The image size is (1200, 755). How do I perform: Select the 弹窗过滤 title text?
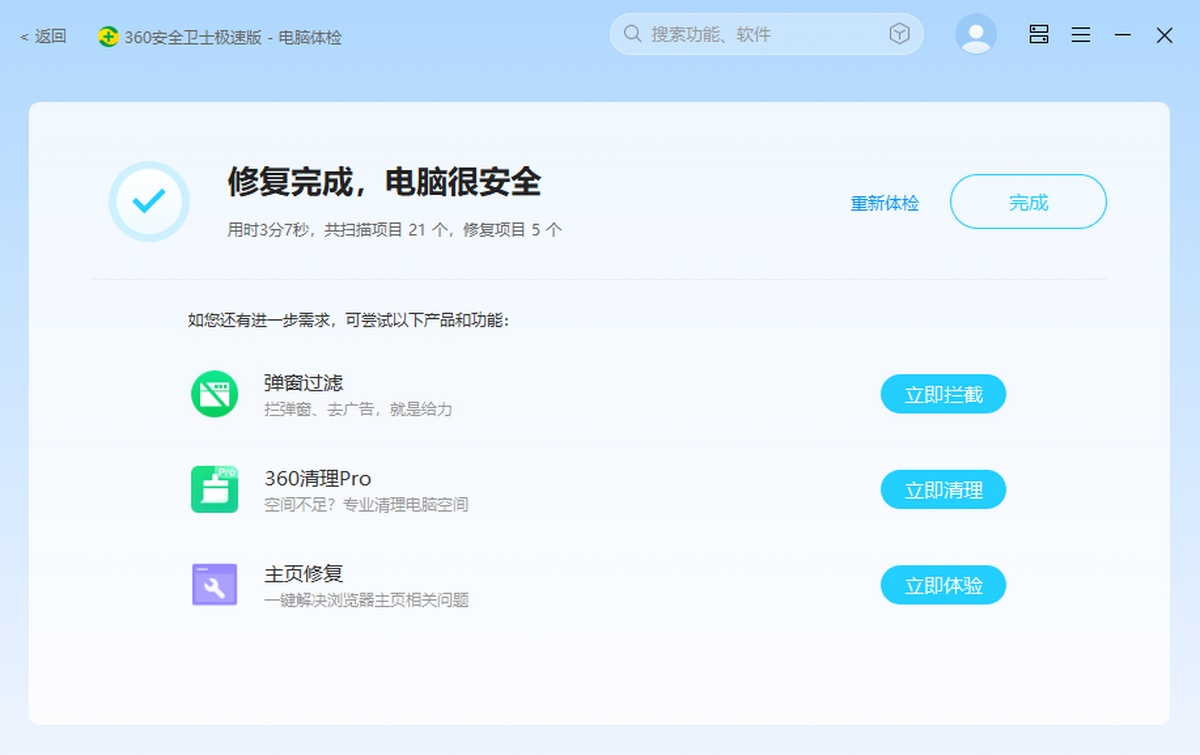tap(304, 383)
